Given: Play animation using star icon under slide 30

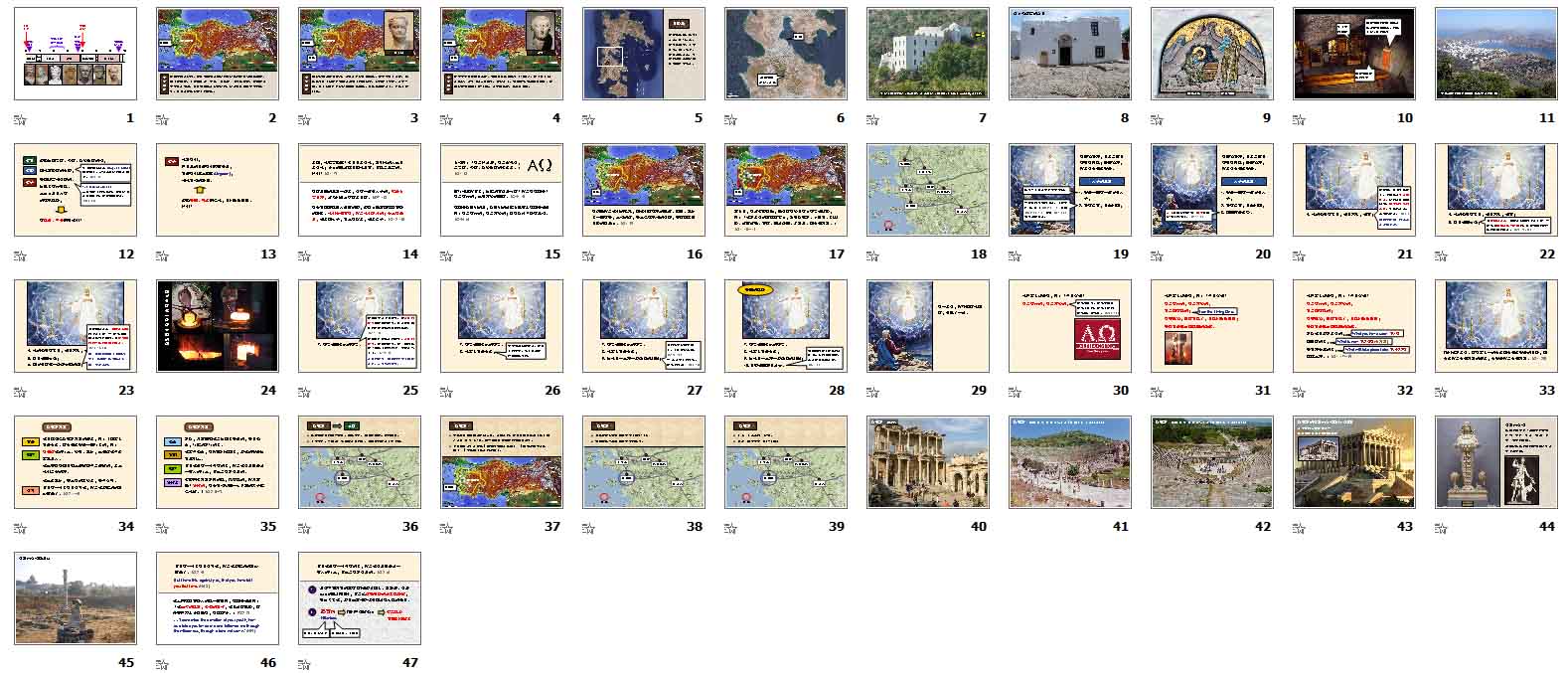Looking at the screenshot, I should coord(1015,392).
